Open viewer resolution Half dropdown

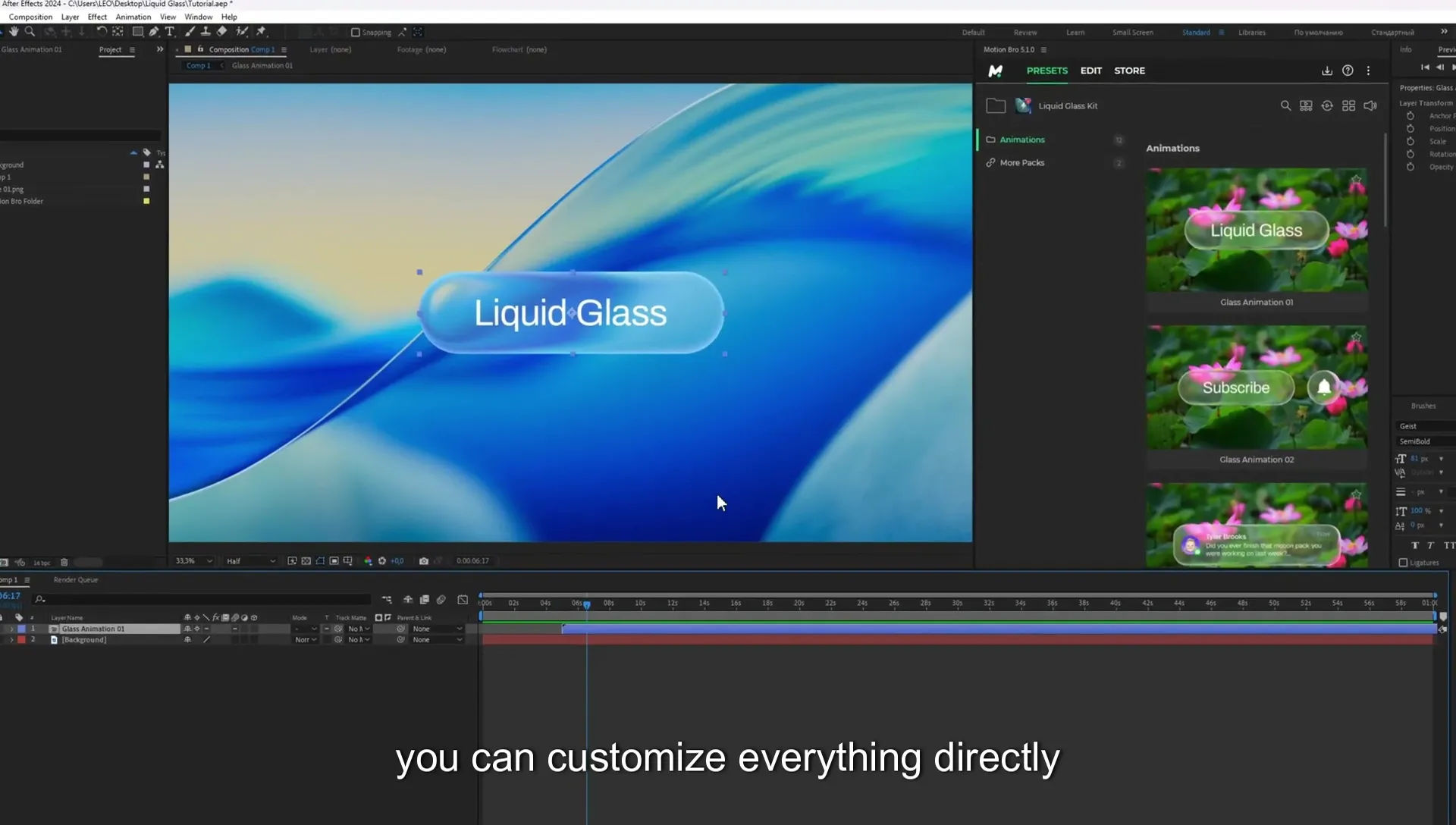coord(250,561)
